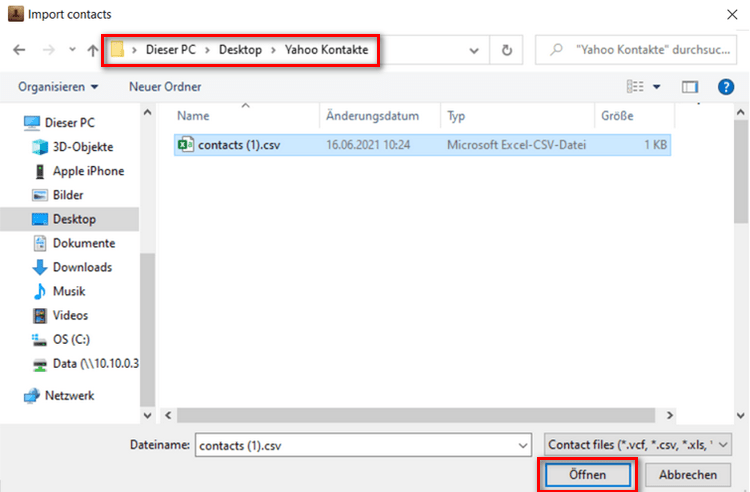The image size is (750, 492).
Task: Click the Yahoo Kontakte search field
Action: (636, 50)
